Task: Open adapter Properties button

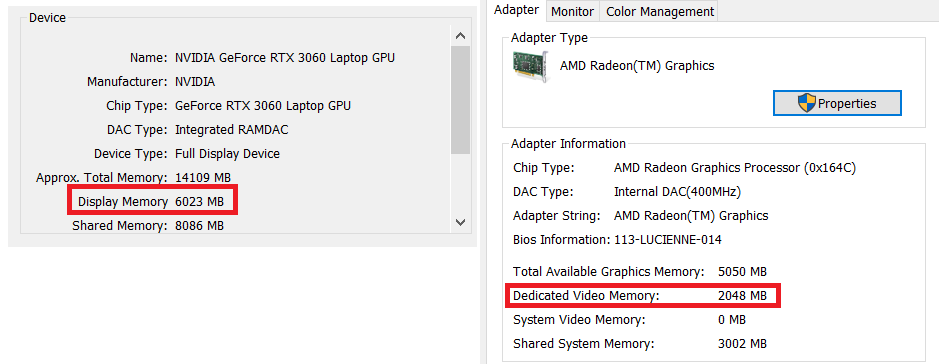Action: point(837,104)
